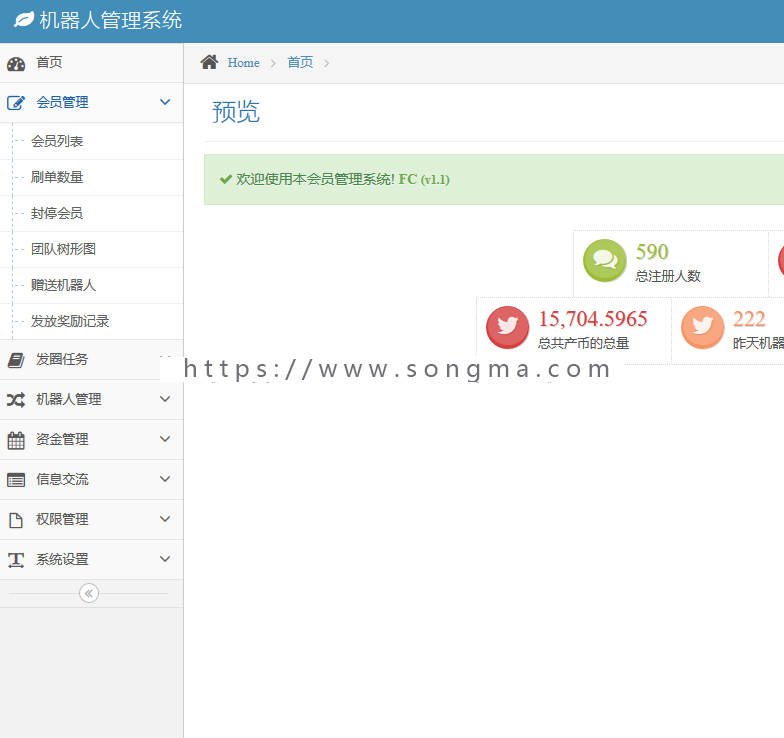Click the 15,704.5965 coin total value
The width and height of the screenshot is (784, 738).
(x=593, y=319)
